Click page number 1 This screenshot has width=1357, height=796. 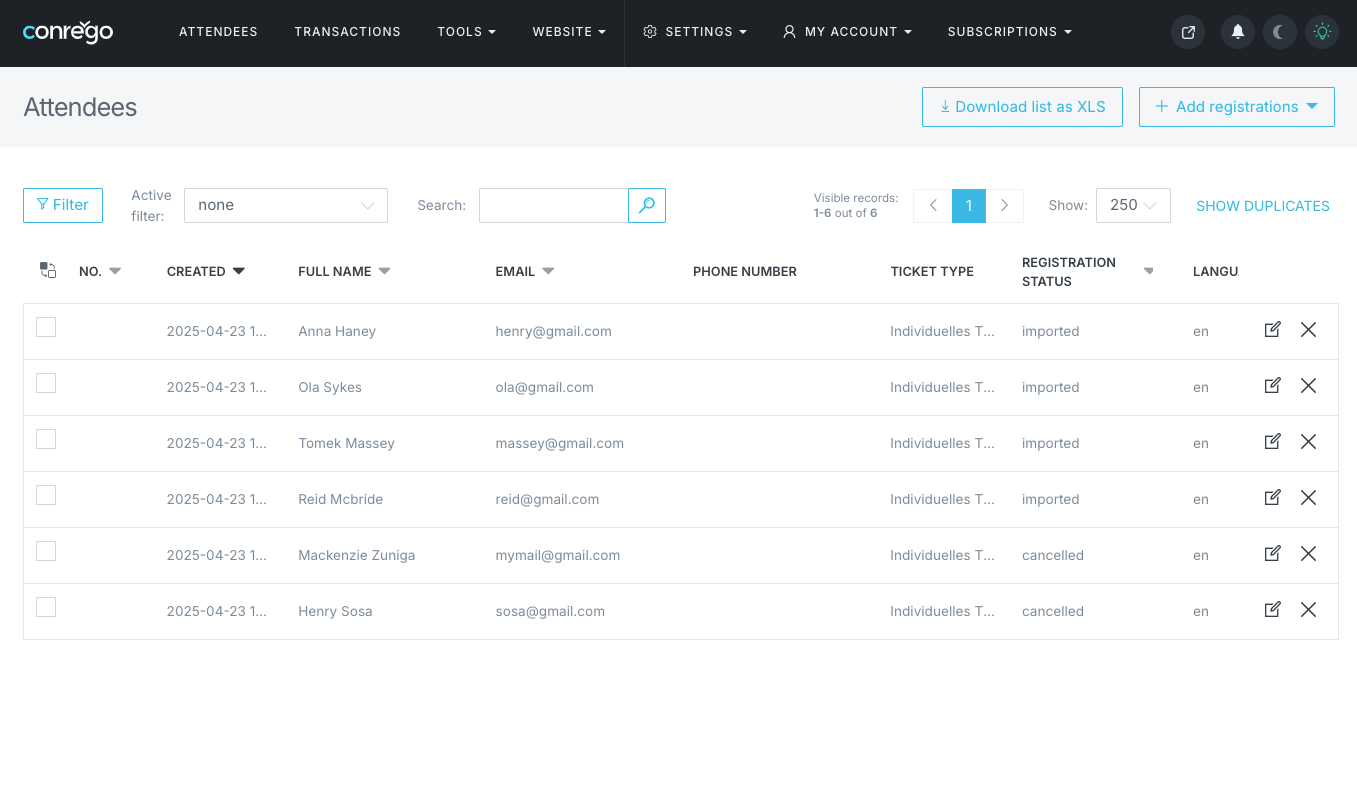click(x=969, y=205)
